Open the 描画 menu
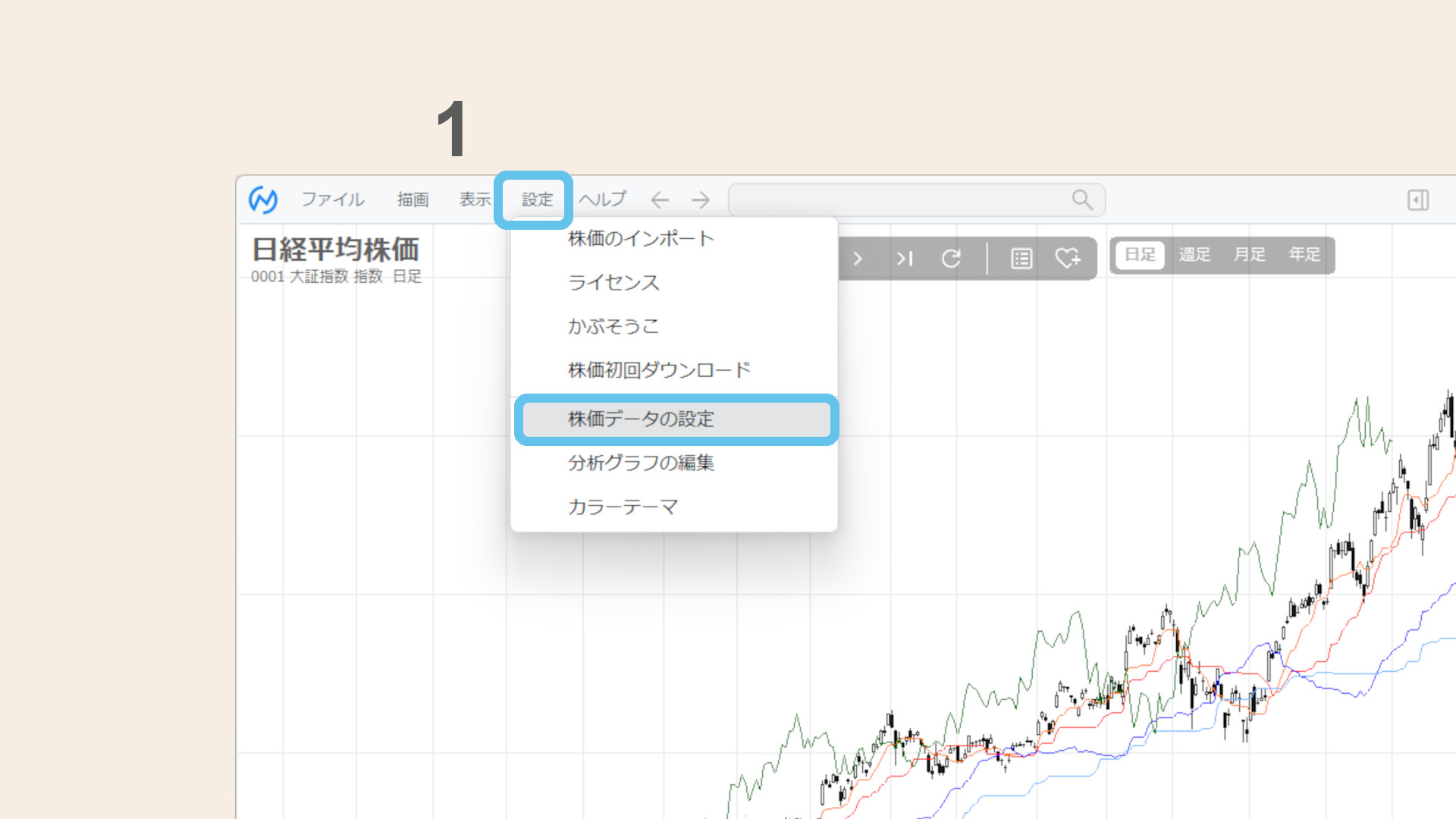 coord(413,199)
